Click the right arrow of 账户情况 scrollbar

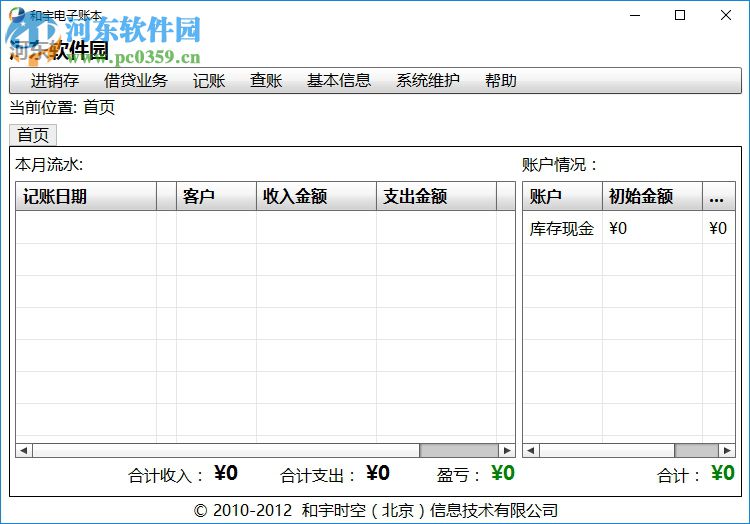click(x=727, y=450)
